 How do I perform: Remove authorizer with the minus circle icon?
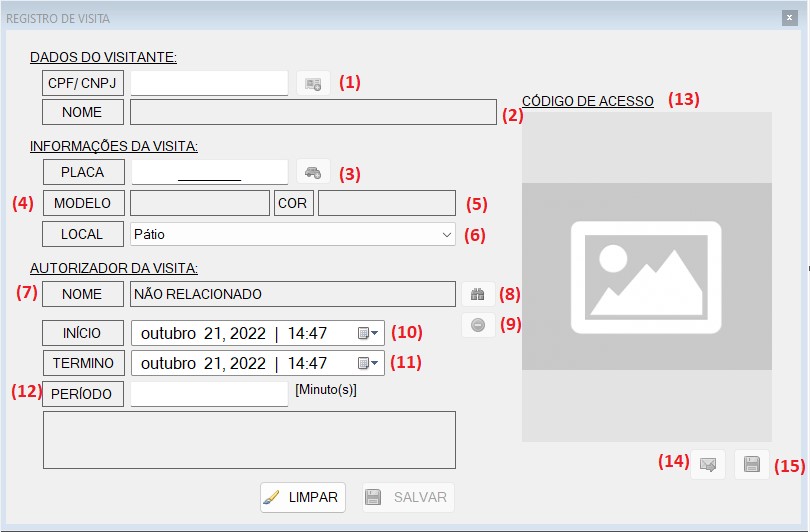[478, 325]
